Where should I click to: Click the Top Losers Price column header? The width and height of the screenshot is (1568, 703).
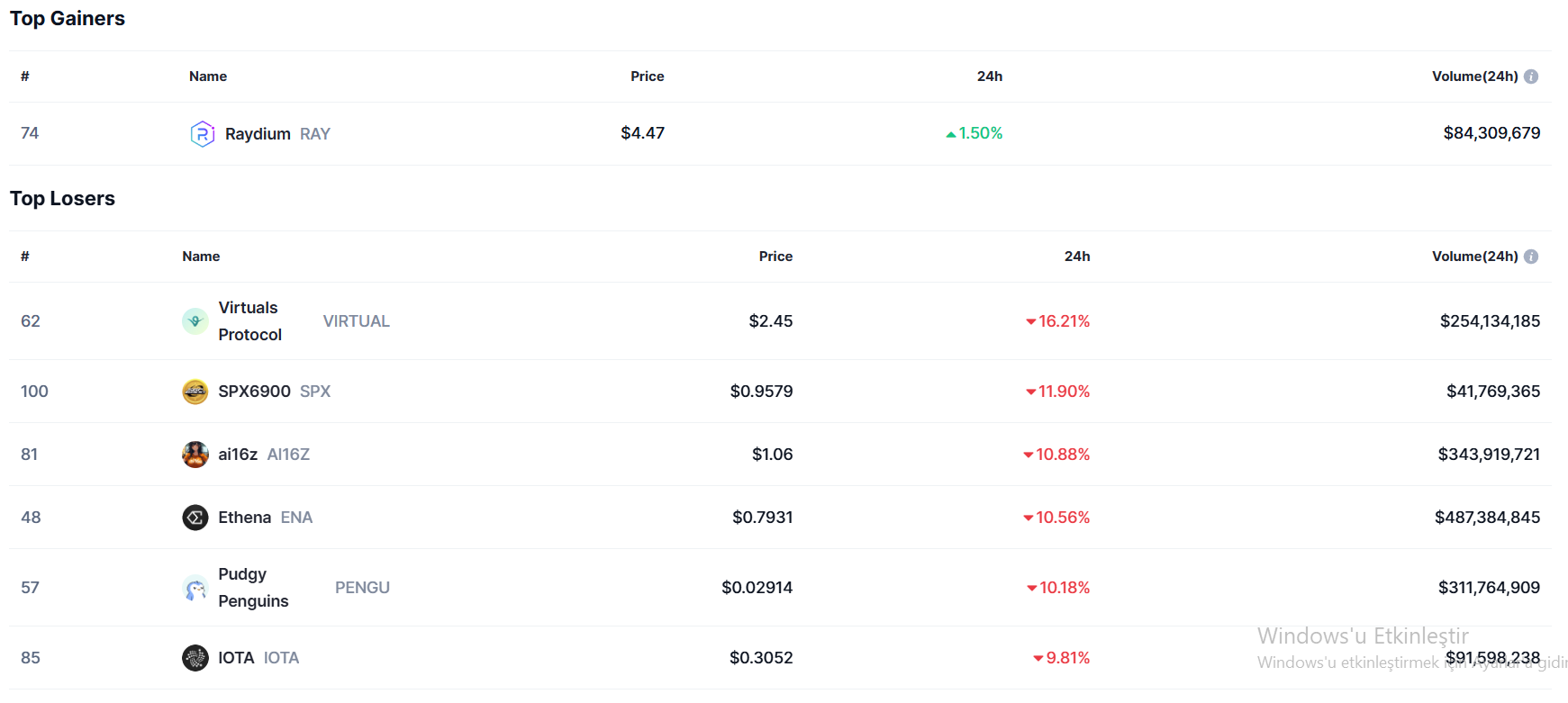[775, 257]
